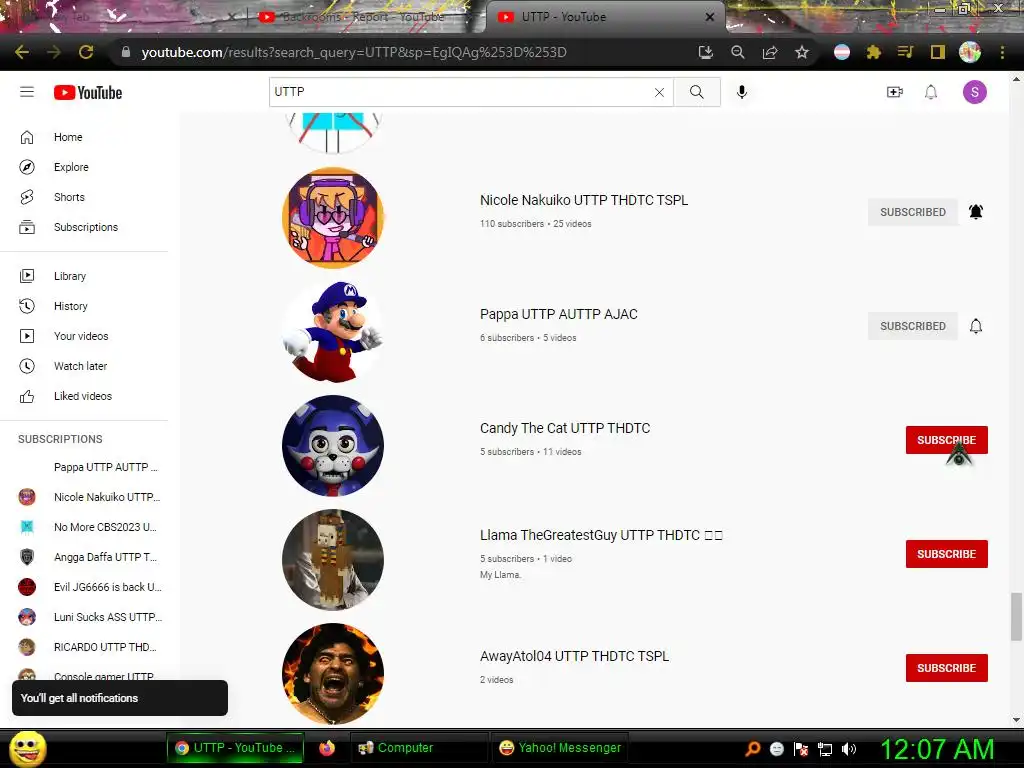Subscribe to AwayAtol04 UTTP THDTC TSPL
1024x768 pixels.
point(946,667)
